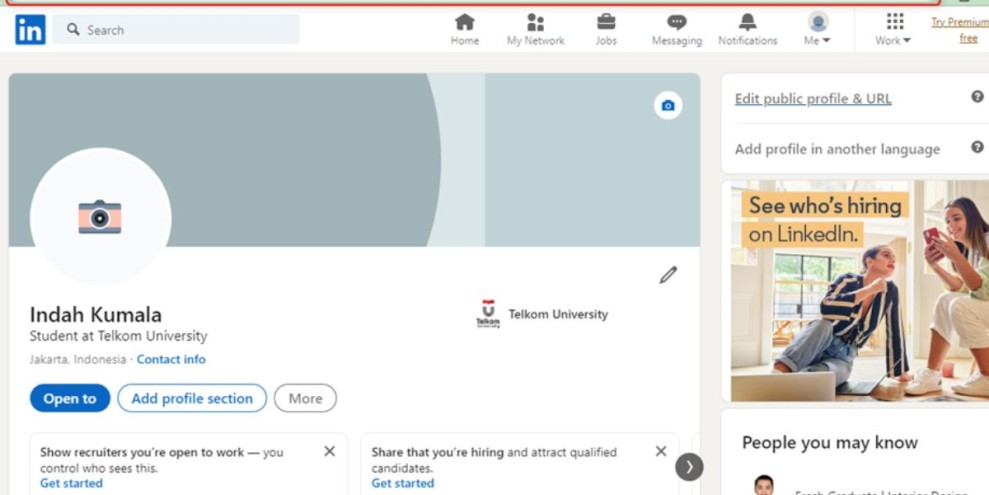Screen dimensions: 989x495
Task: Open the Contact info link
Action: pos(171,359)
